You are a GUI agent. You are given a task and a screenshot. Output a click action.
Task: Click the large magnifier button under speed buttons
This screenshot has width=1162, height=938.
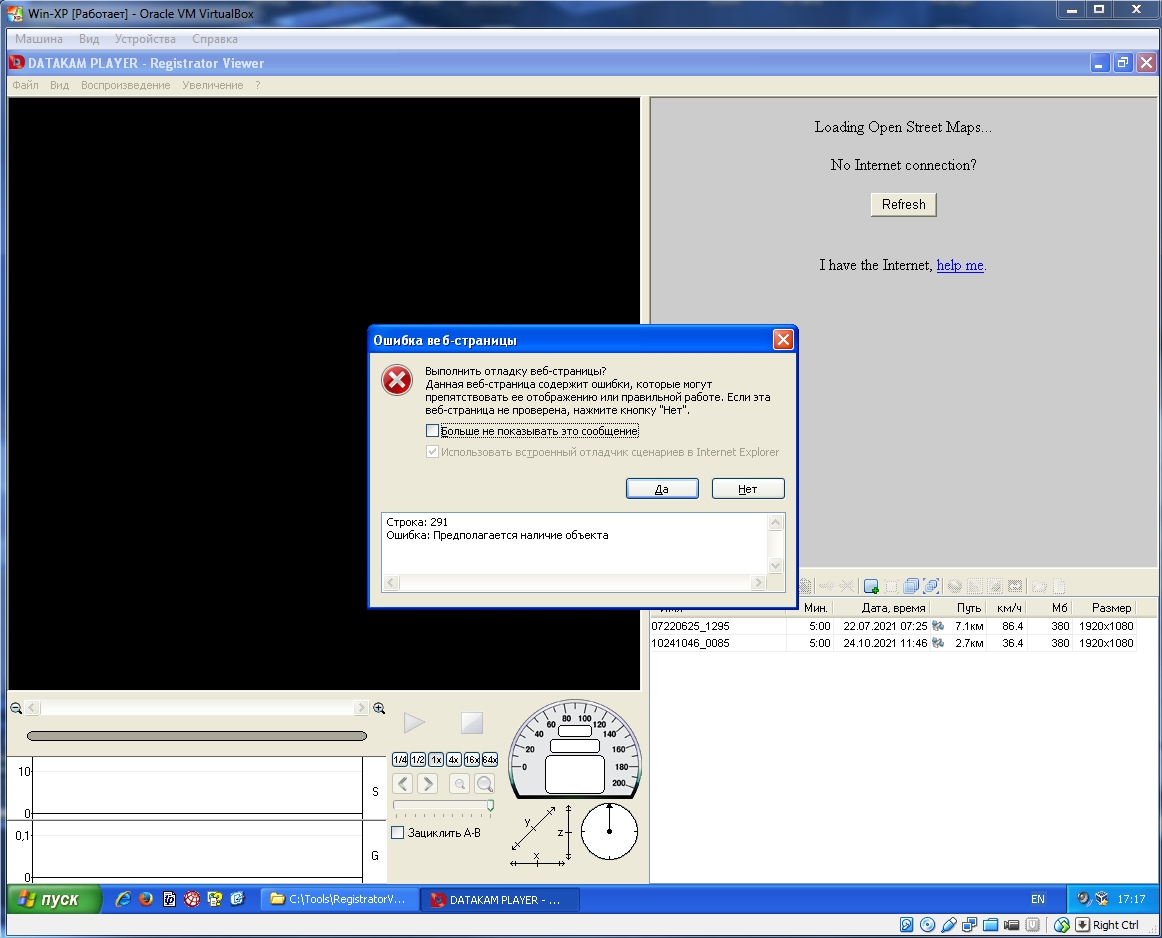(x=485, y=784)
